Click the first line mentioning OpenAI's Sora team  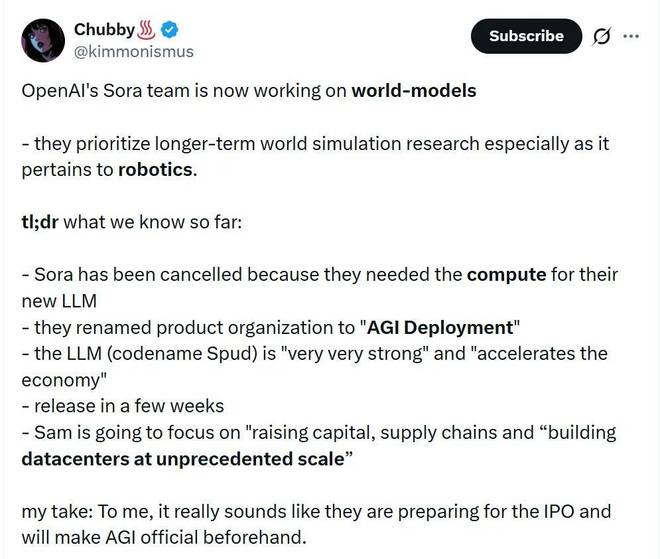point(185,91)
